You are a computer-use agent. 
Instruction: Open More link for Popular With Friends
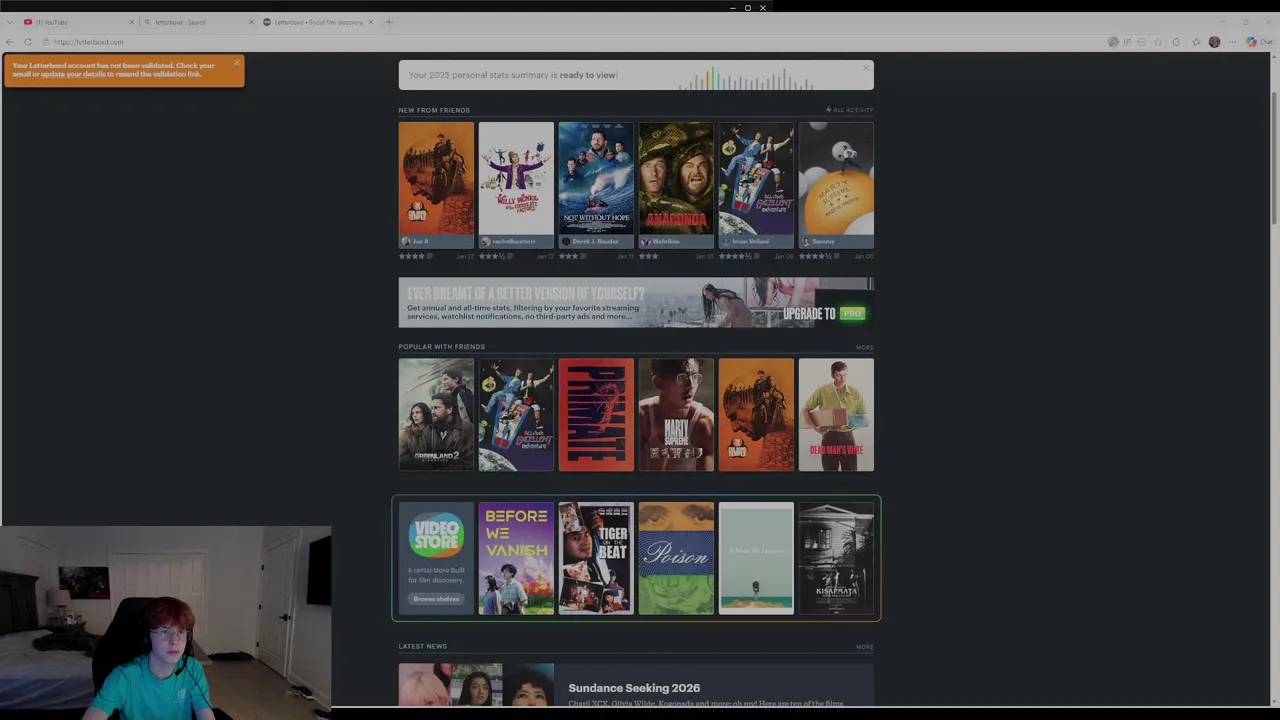coord(864,347)
